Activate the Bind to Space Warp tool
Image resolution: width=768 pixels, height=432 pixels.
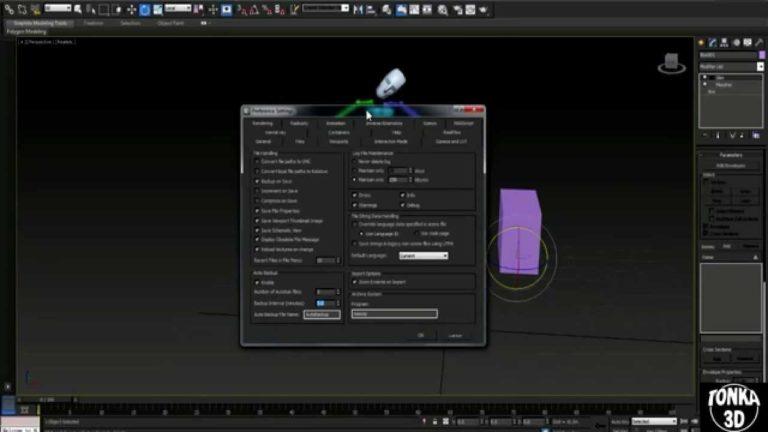click(35, 9)
